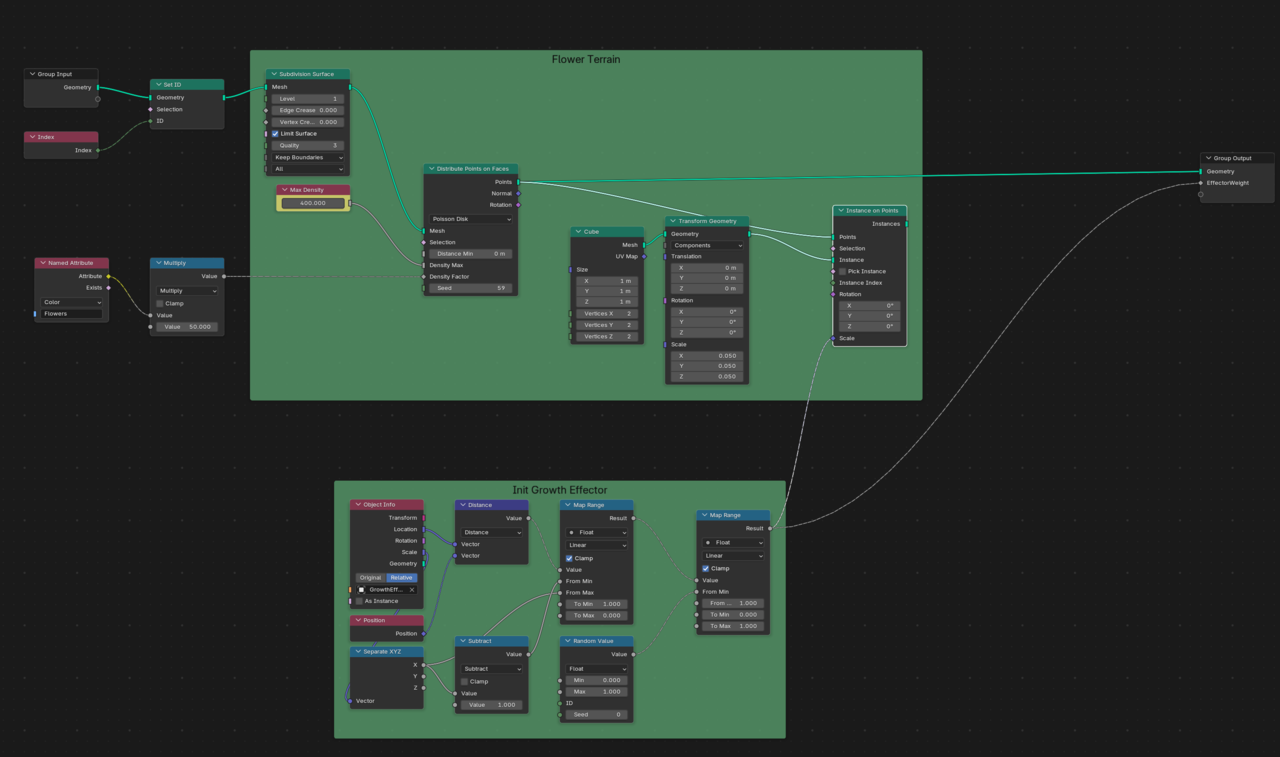Viewport: 1280px width, 757px height.
Task: Collapse the Group Output node
Action: point(1208,158)
